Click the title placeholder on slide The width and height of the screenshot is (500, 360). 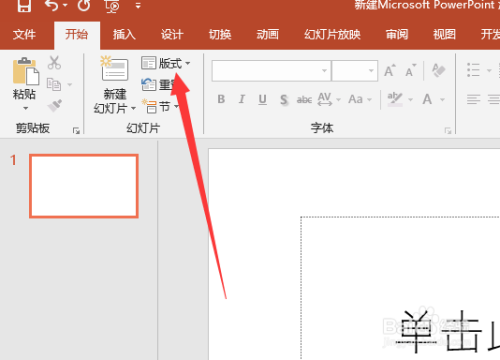tap(400, 288)
